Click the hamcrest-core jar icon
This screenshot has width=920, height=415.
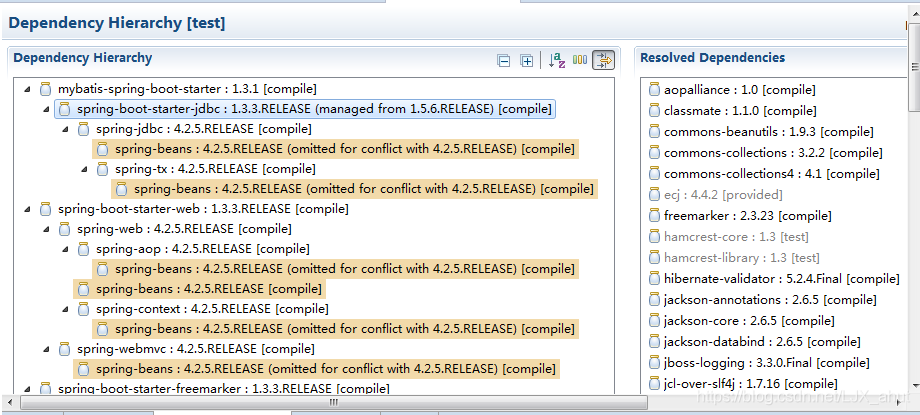coord(654,237)
